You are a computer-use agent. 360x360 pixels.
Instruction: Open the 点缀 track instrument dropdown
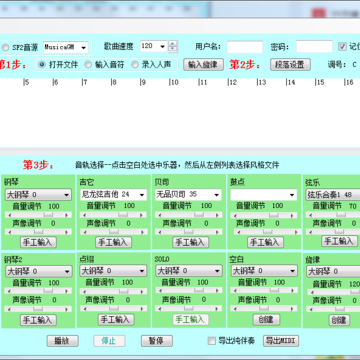pos(113,271)
